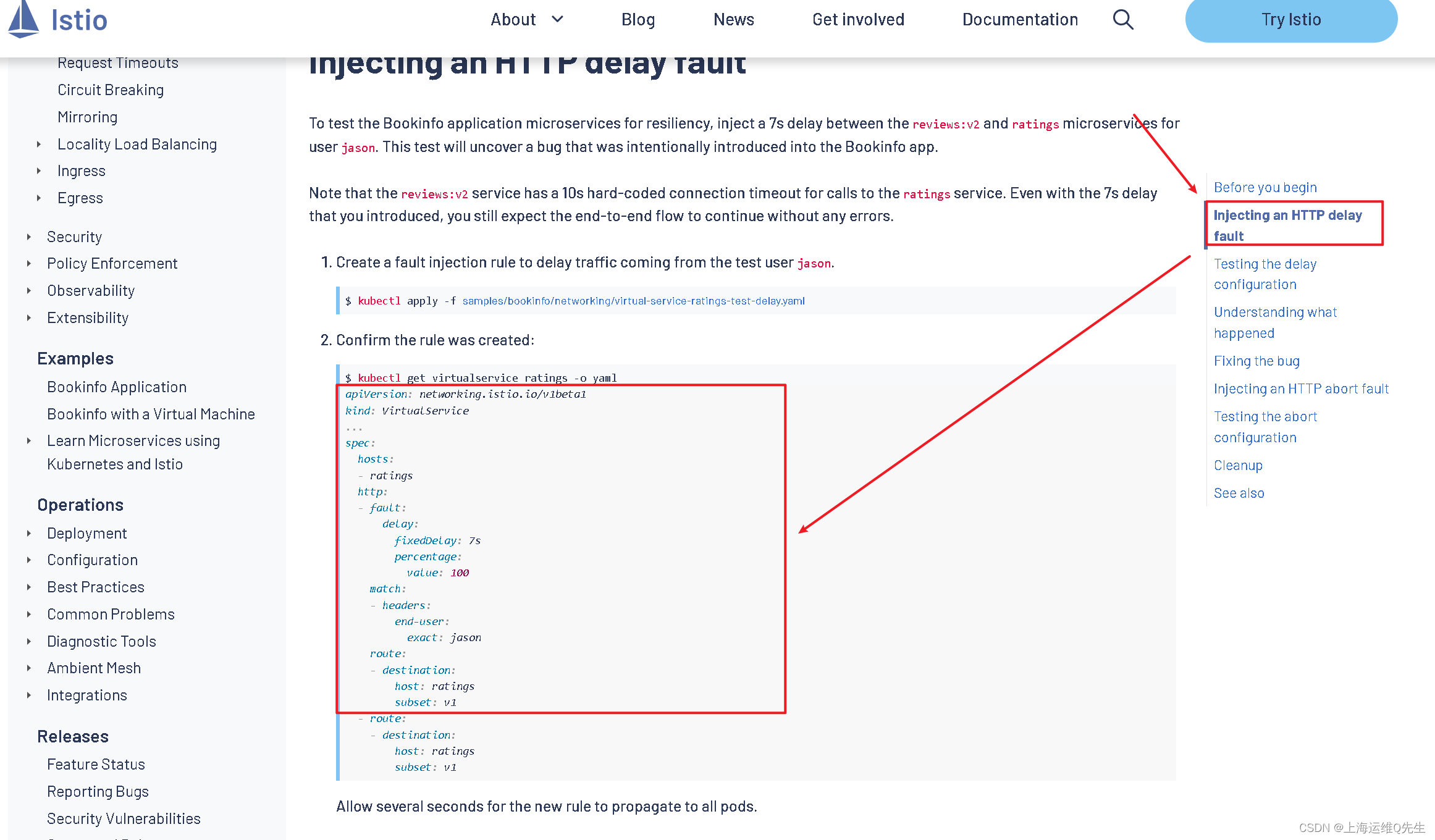Open the Get involved menu item

point(858,20)
